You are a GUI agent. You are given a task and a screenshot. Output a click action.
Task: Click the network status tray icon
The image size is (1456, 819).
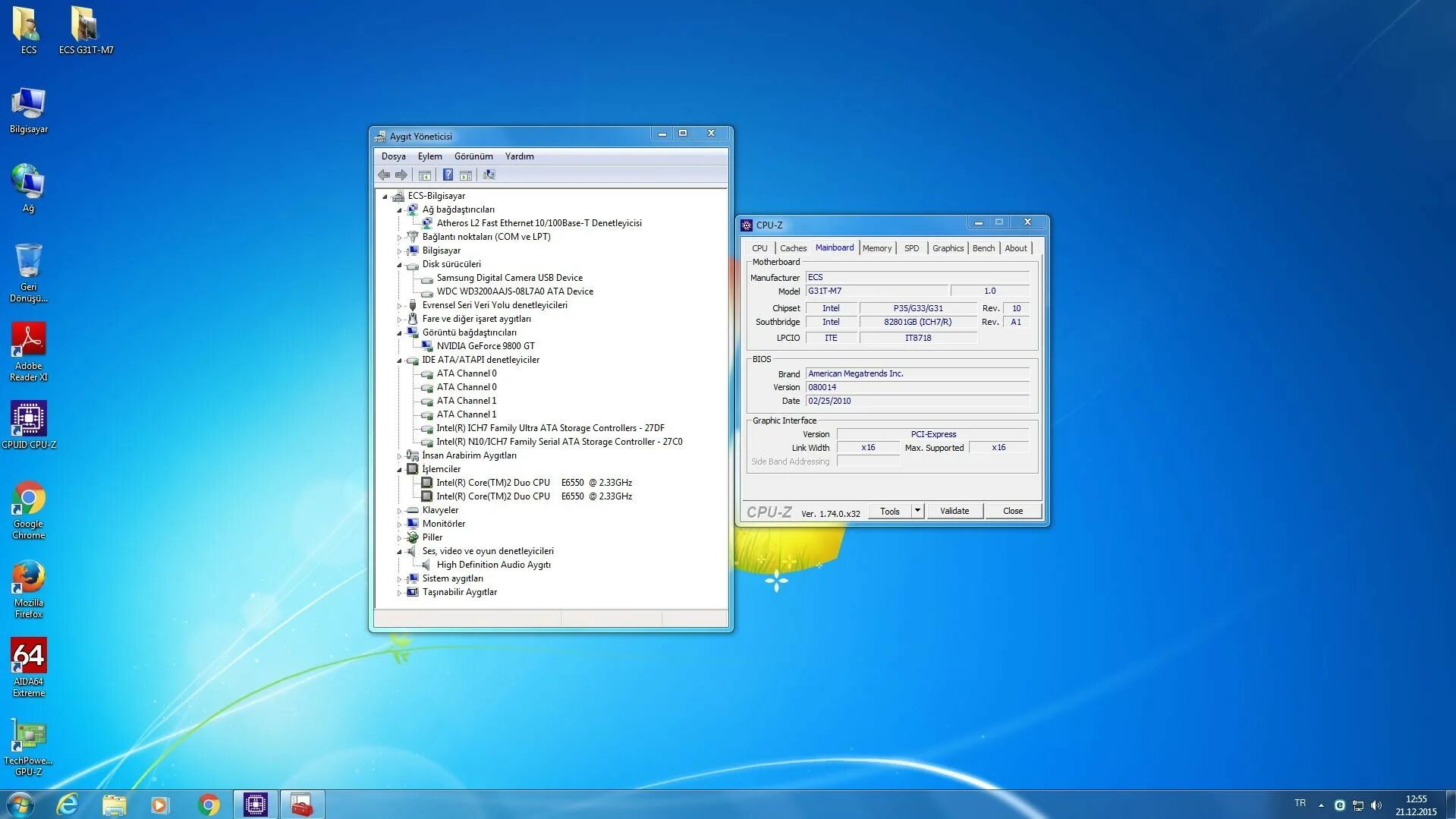coord(1358,805)
